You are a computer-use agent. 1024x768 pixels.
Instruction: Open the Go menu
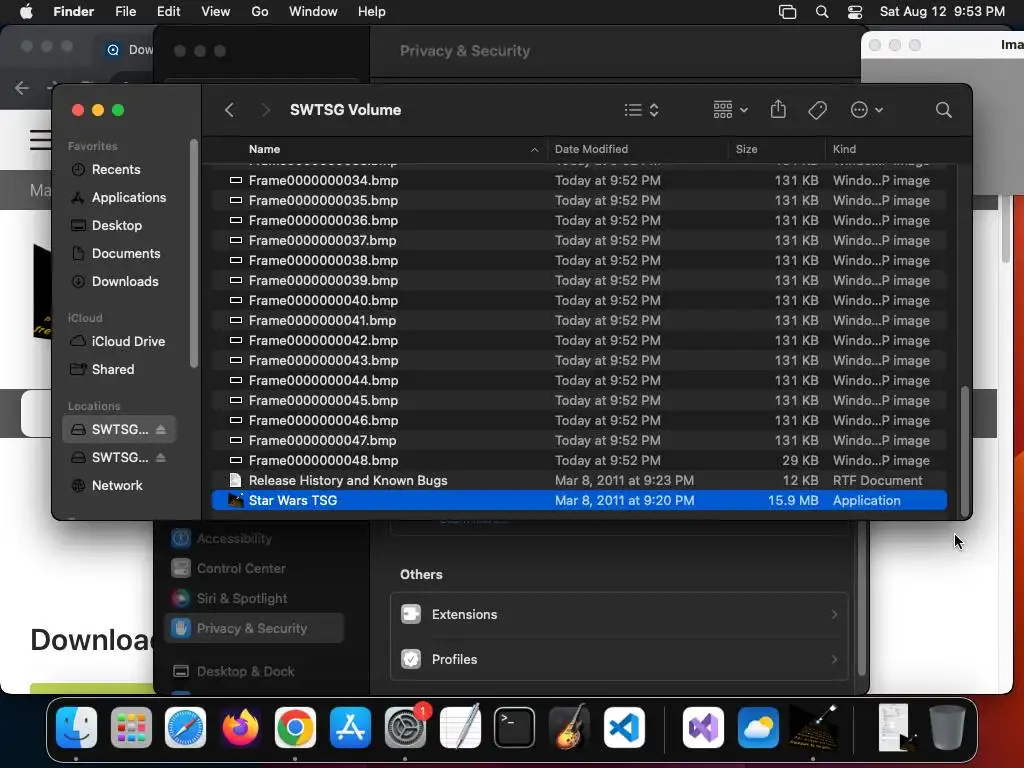260,12
